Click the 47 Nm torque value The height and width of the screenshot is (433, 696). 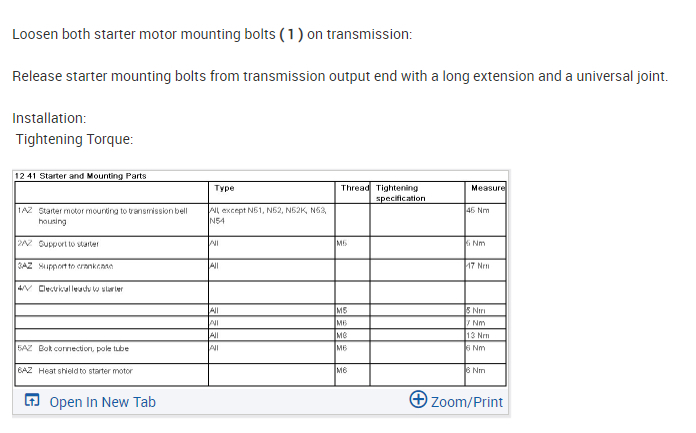pyautogui.click(x=476, y=266)
